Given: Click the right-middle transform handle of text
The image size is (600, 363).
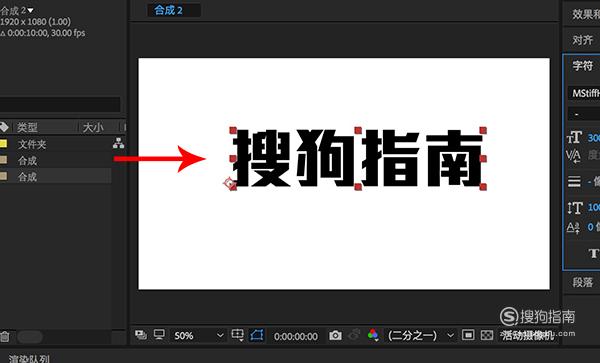Looking at the screenshot, I should tap(483, 158).
